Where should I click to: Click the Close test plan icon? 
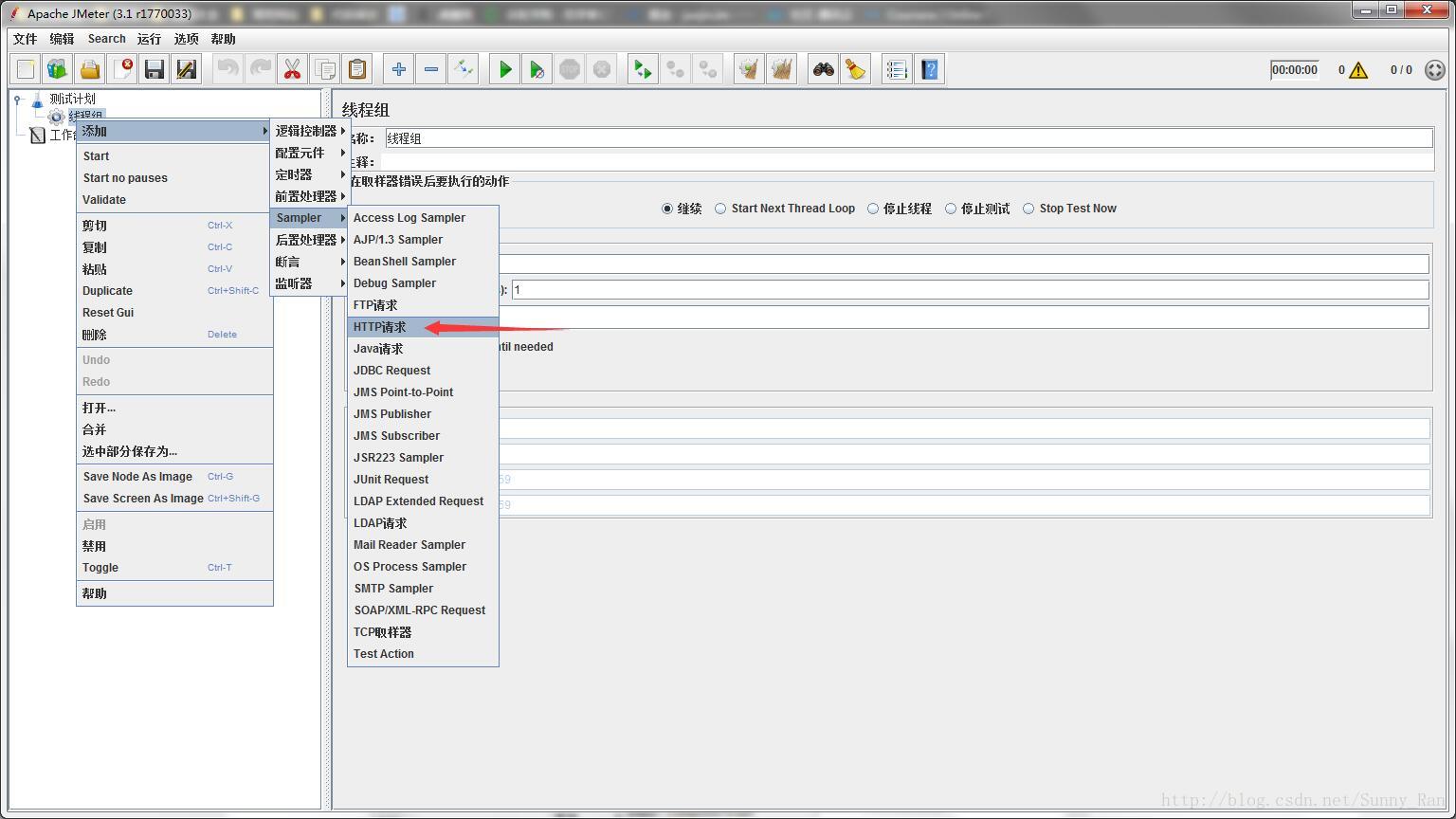pos(122,69)
